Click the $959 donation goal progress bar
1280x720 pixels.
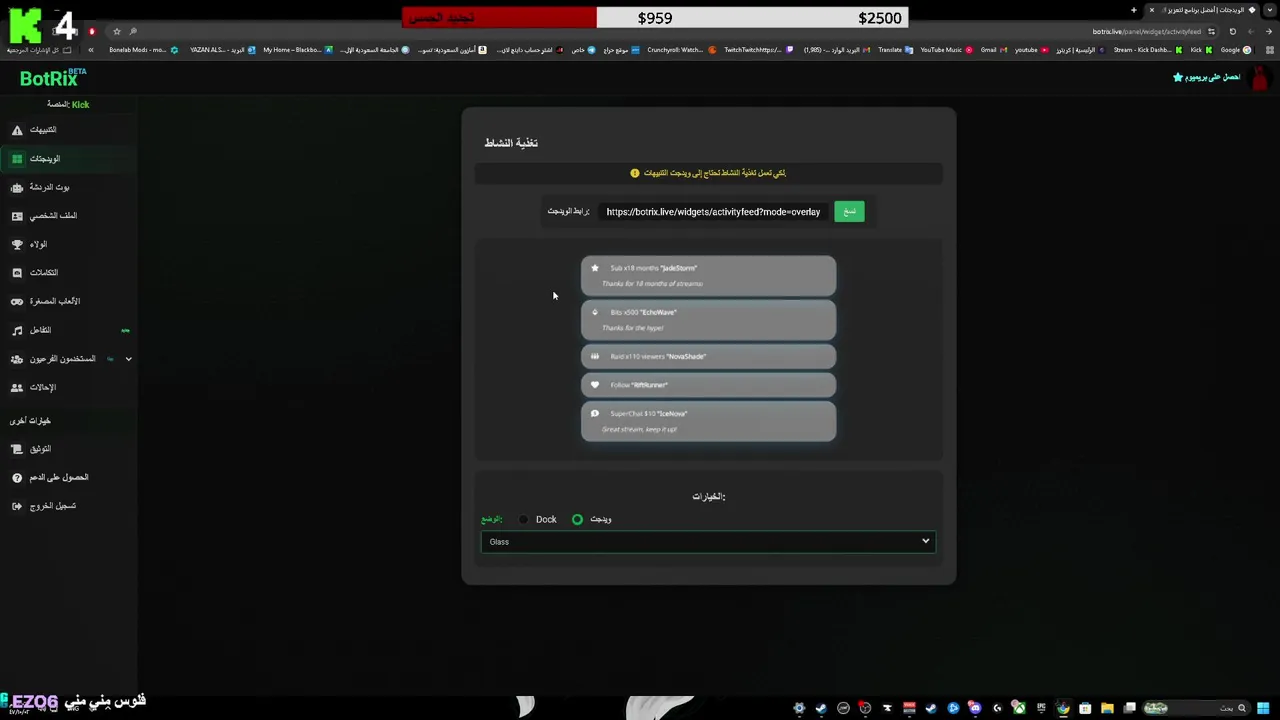(655, 18)
